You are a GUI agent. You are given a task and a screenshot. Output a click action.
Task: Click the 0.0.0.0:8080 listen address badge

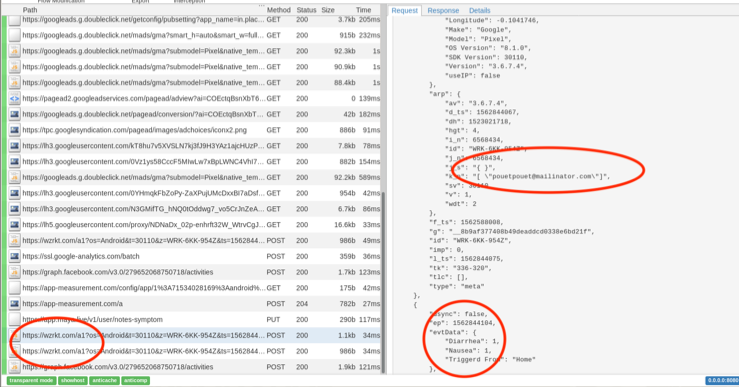(x=722, y=380)
